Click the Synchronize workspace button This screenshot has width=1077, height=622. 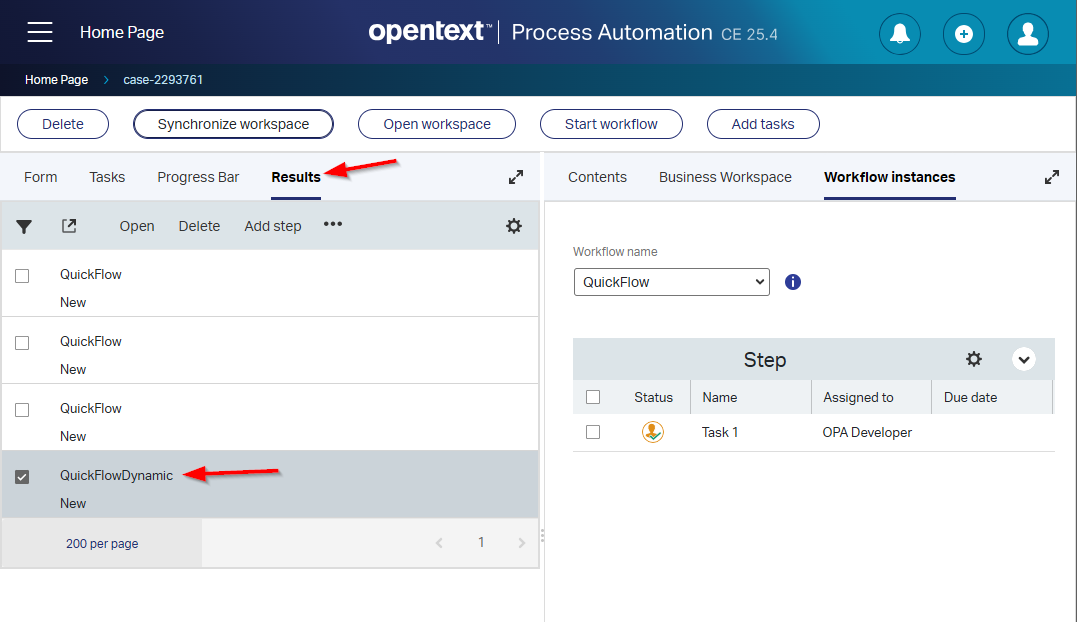click(x=233, y=124)
